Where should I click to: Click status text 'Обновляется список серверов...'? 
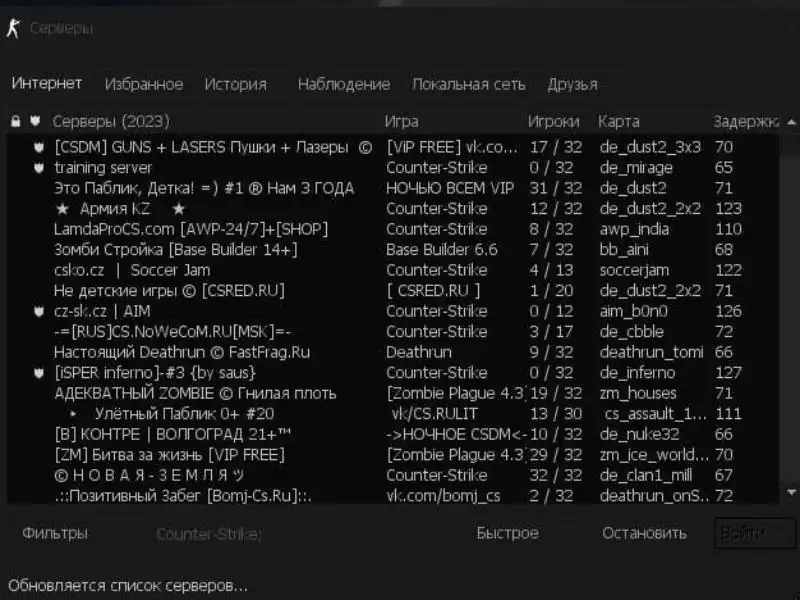point(128,585)
